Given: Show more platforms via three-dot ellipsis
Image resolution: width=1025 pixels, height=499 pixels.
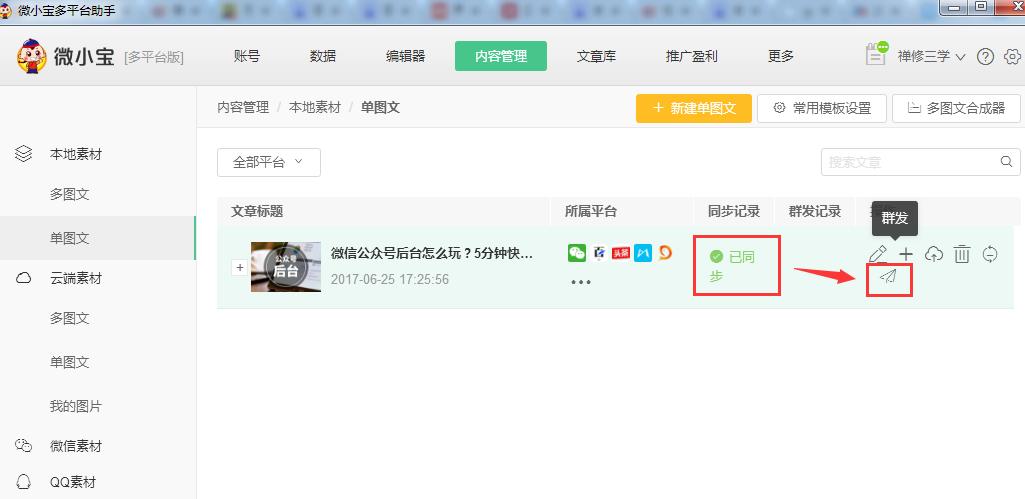Looking at the screenshot, I should (581, 283).
